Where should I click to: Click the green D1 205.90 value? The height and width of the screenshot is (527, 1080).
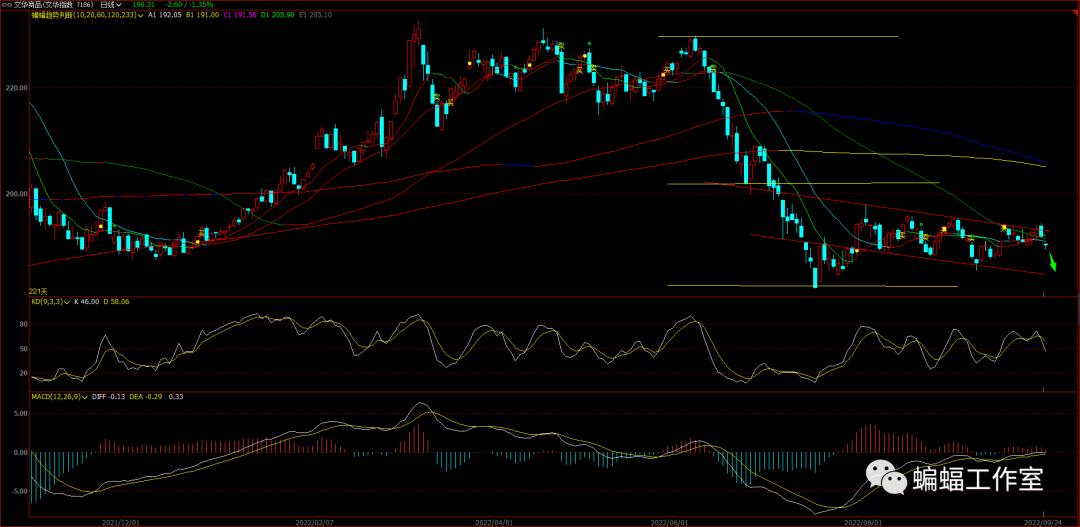point(278,16)
